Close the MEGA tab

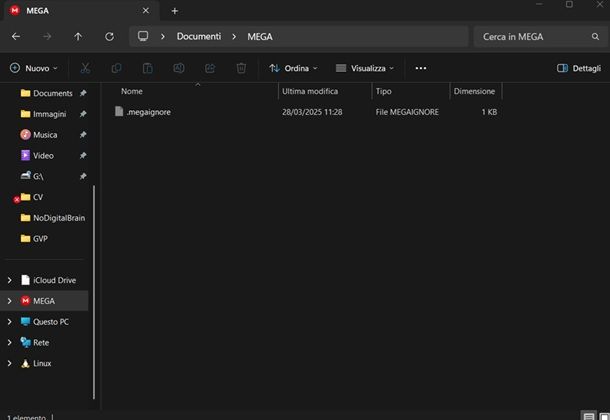(145, 10)
